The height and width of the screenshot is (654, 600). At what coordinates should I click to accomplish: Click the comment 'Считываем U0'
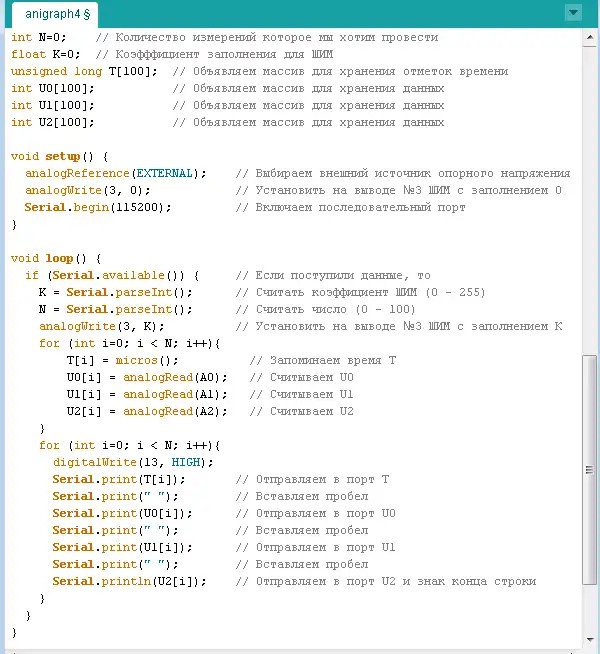(311, 378)
